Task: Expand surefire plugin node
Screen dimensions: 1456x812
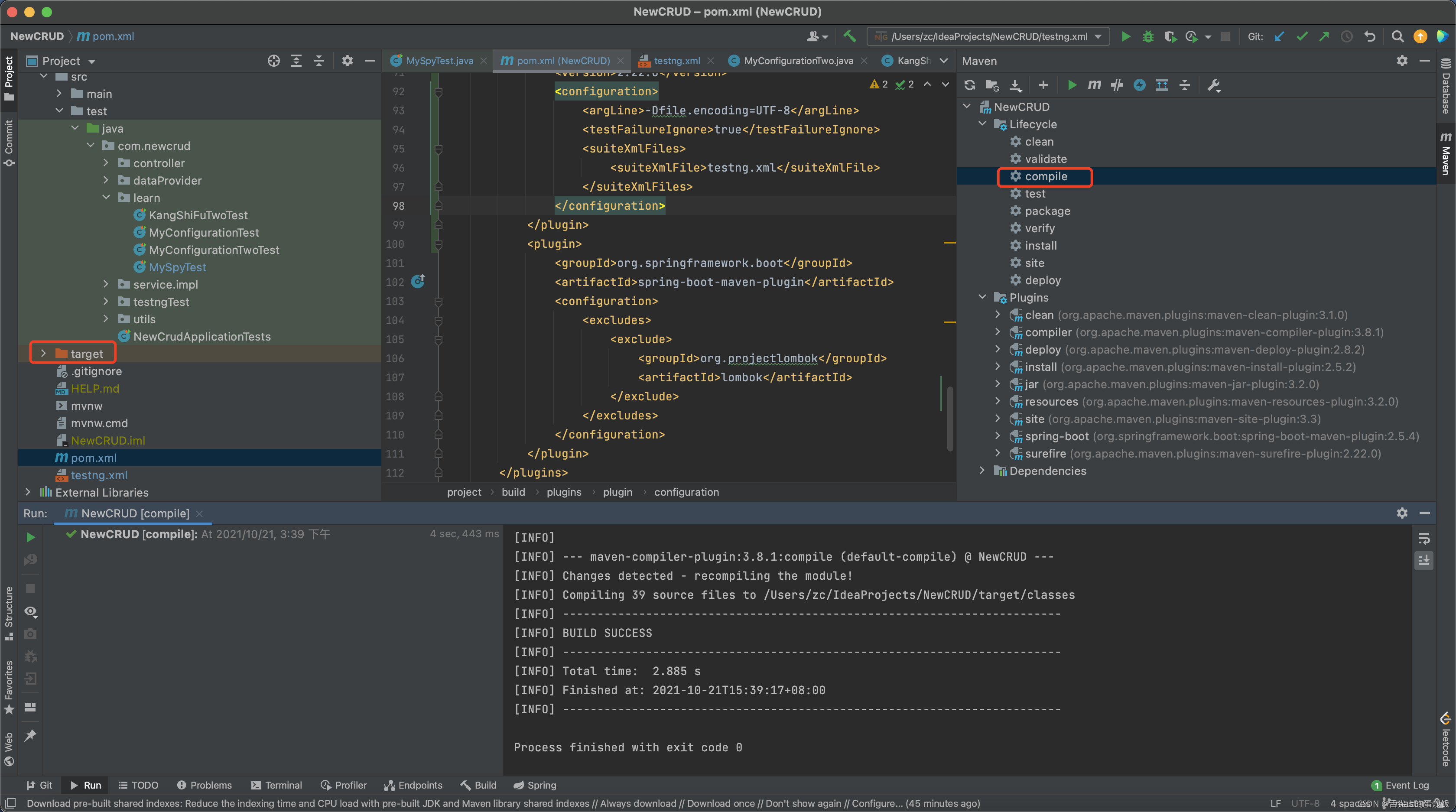Action: 998,453
